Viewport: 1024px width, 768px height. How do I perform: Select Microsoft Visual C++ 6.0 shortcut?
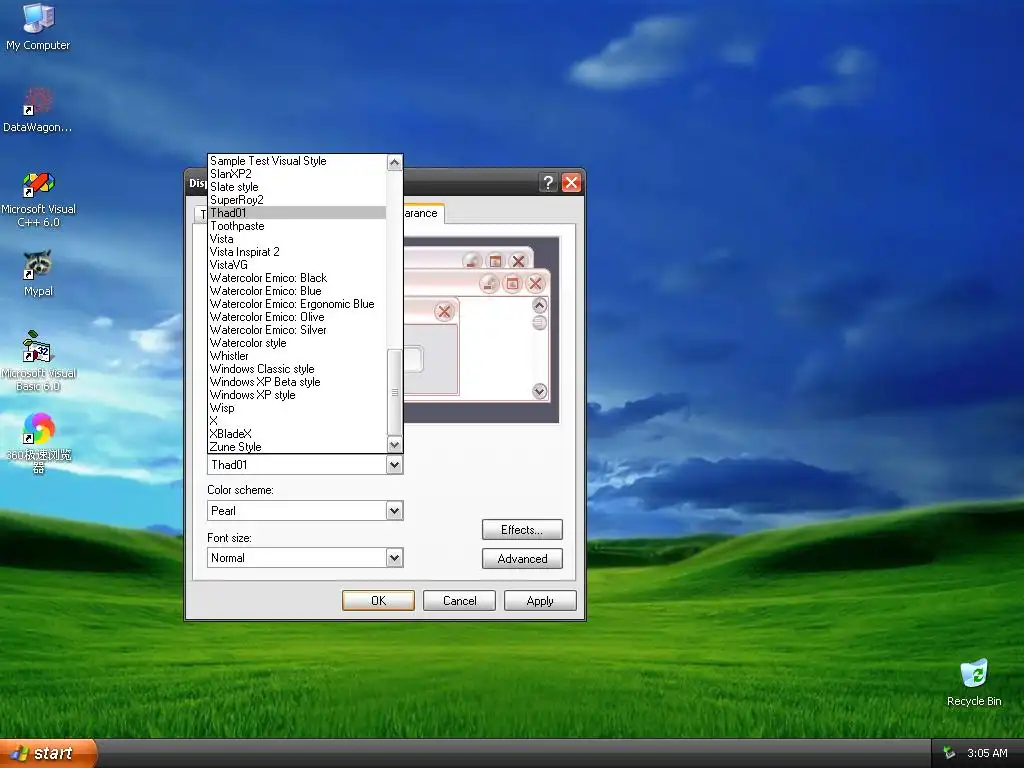[x=38, y=199]
